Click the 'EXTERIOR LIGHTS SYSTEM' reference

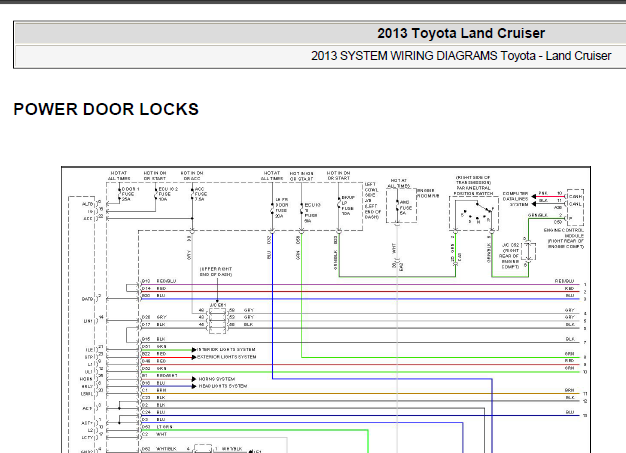(x=227, y=357)
